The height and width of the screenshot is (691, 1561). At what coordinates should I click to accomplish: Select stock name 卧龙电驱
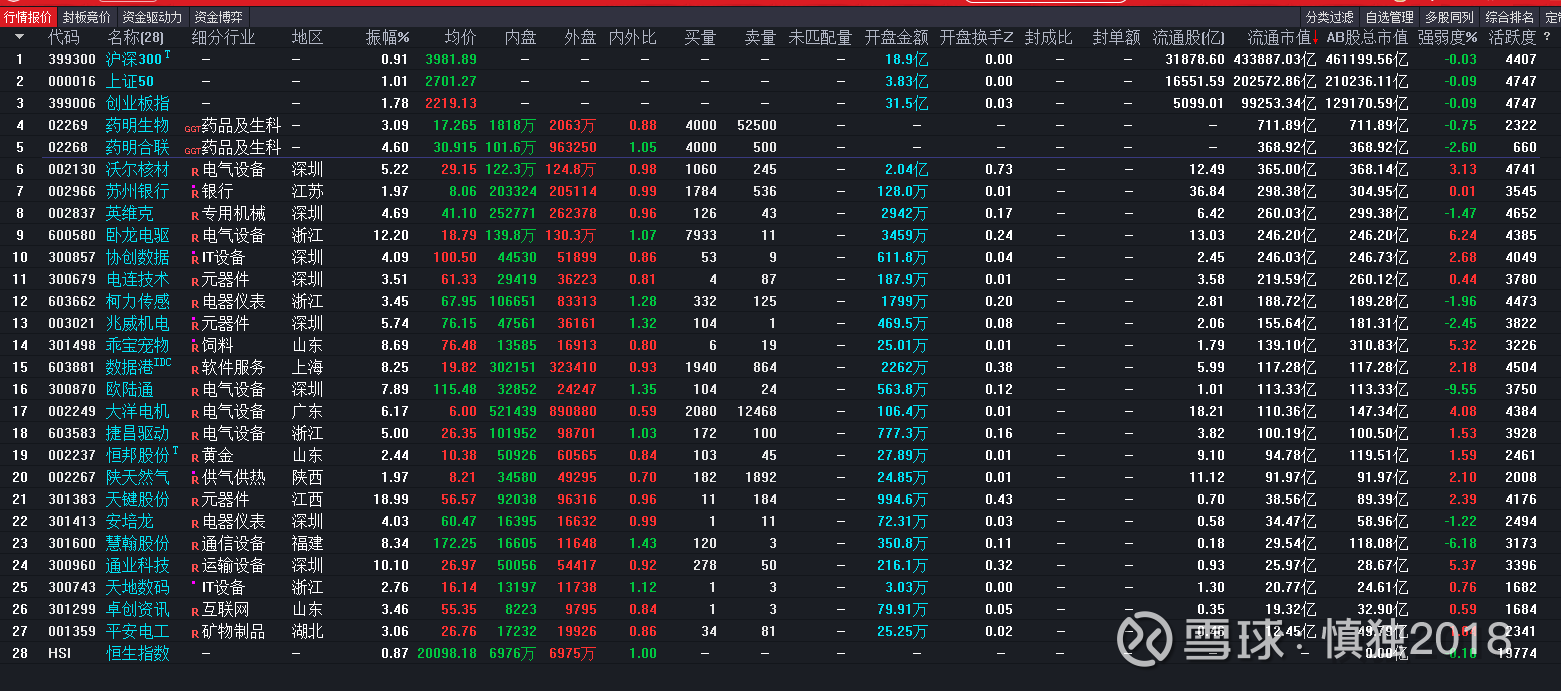pos(138,235)
